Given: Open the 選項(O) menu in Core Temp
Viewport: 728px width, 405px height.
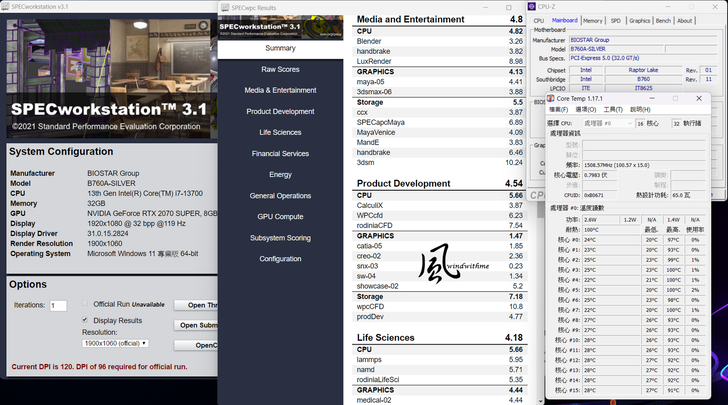Looking at the screenshot, I should pos(585,110).
